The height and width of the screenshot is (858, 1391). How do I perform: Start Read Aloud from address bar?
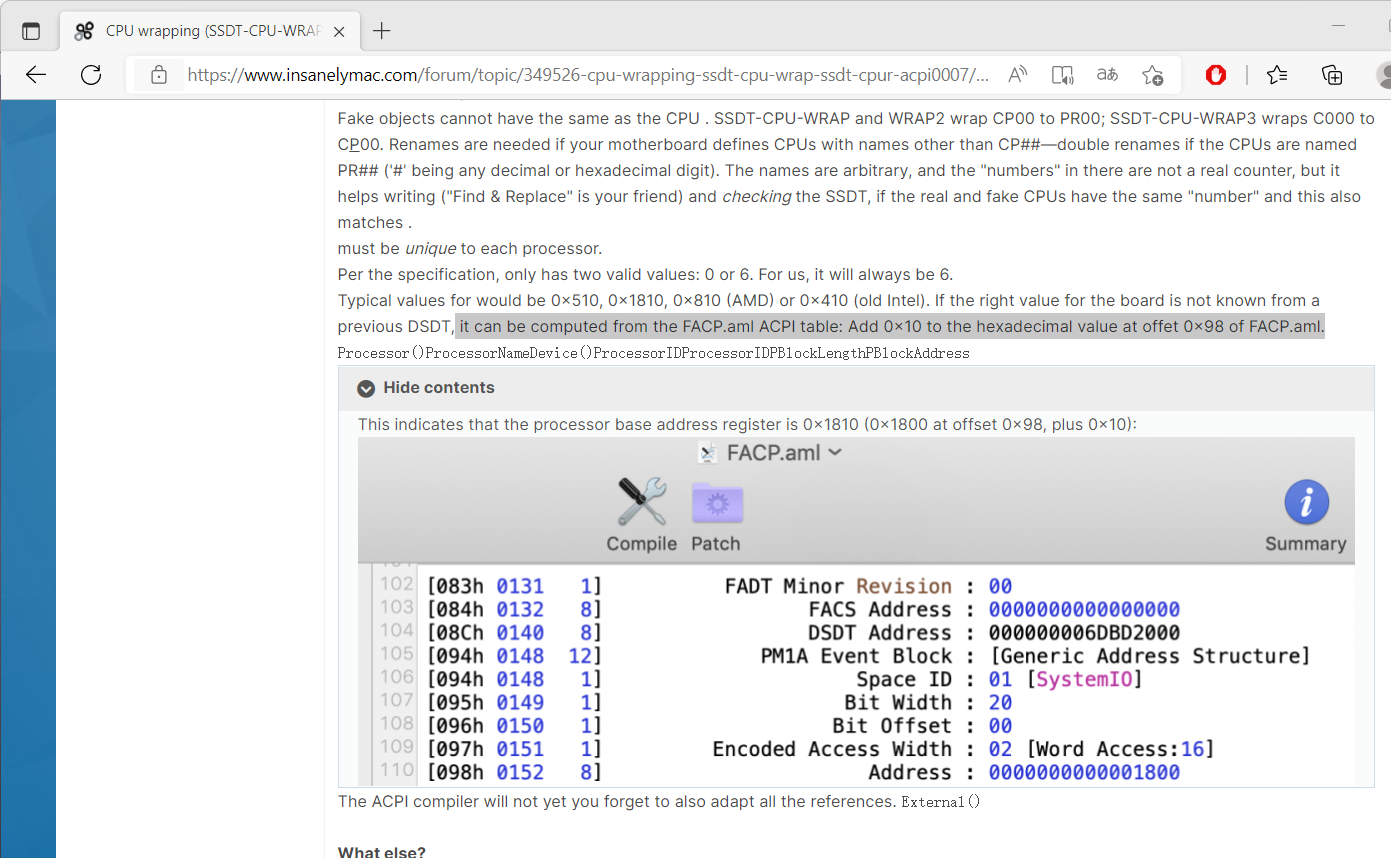pyautogui.click(x=1017, y=75)
